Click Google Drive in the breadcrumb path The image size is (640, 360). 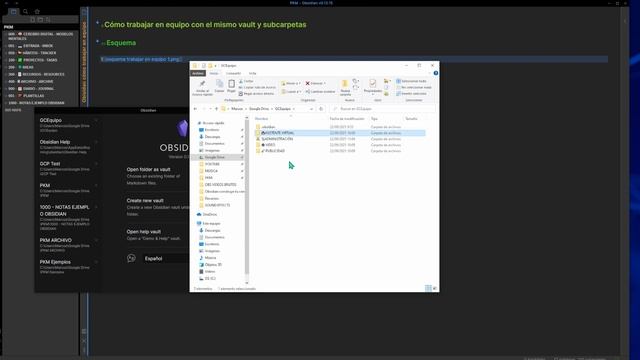(x=259, y=109)
